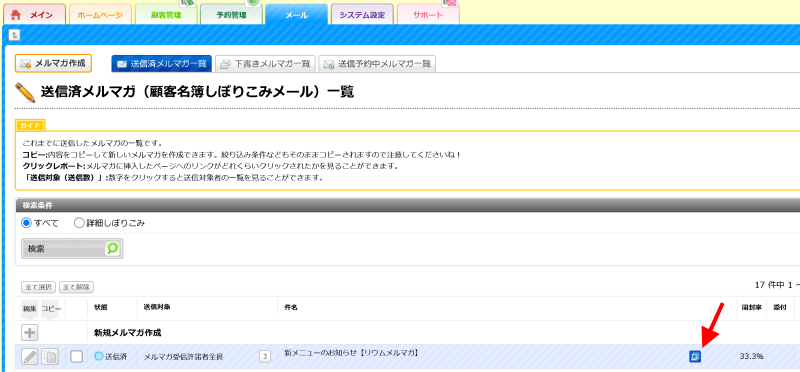The width and height of the screenshot is (800, 372).
Task: Tick the checkbox in the newsletter row
Action: click(77, 356)
